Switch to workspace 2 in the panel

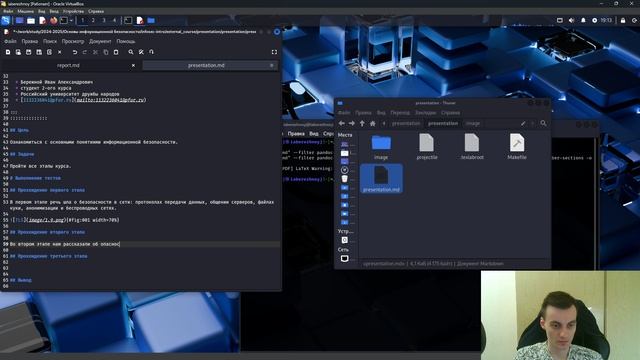(93, 20)
